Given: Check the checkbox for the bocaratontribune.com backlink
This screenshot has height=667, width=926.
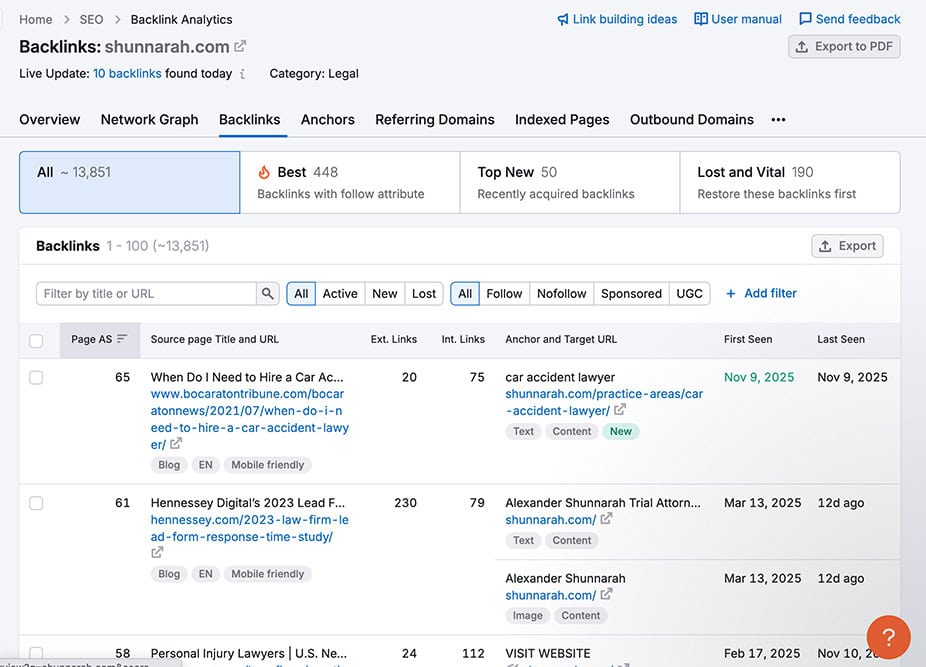Looking at the screenshot, I should (x=36, y=377).
